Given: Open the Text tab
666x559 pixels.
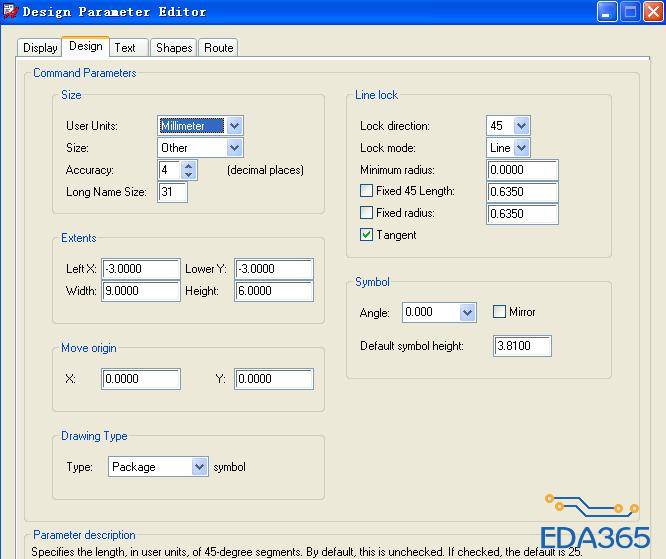Looking at the screenshot, I should click(x=129, y=48).
